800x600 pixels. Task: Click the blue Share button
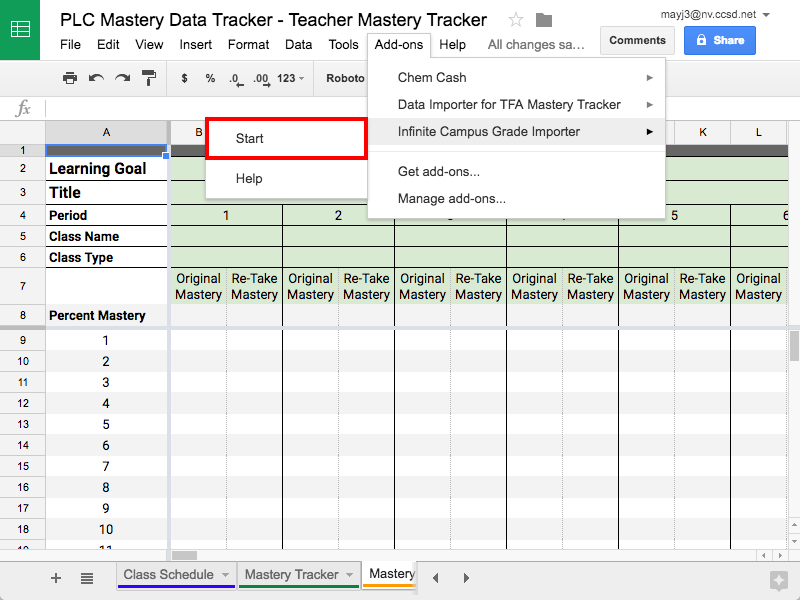720,40
